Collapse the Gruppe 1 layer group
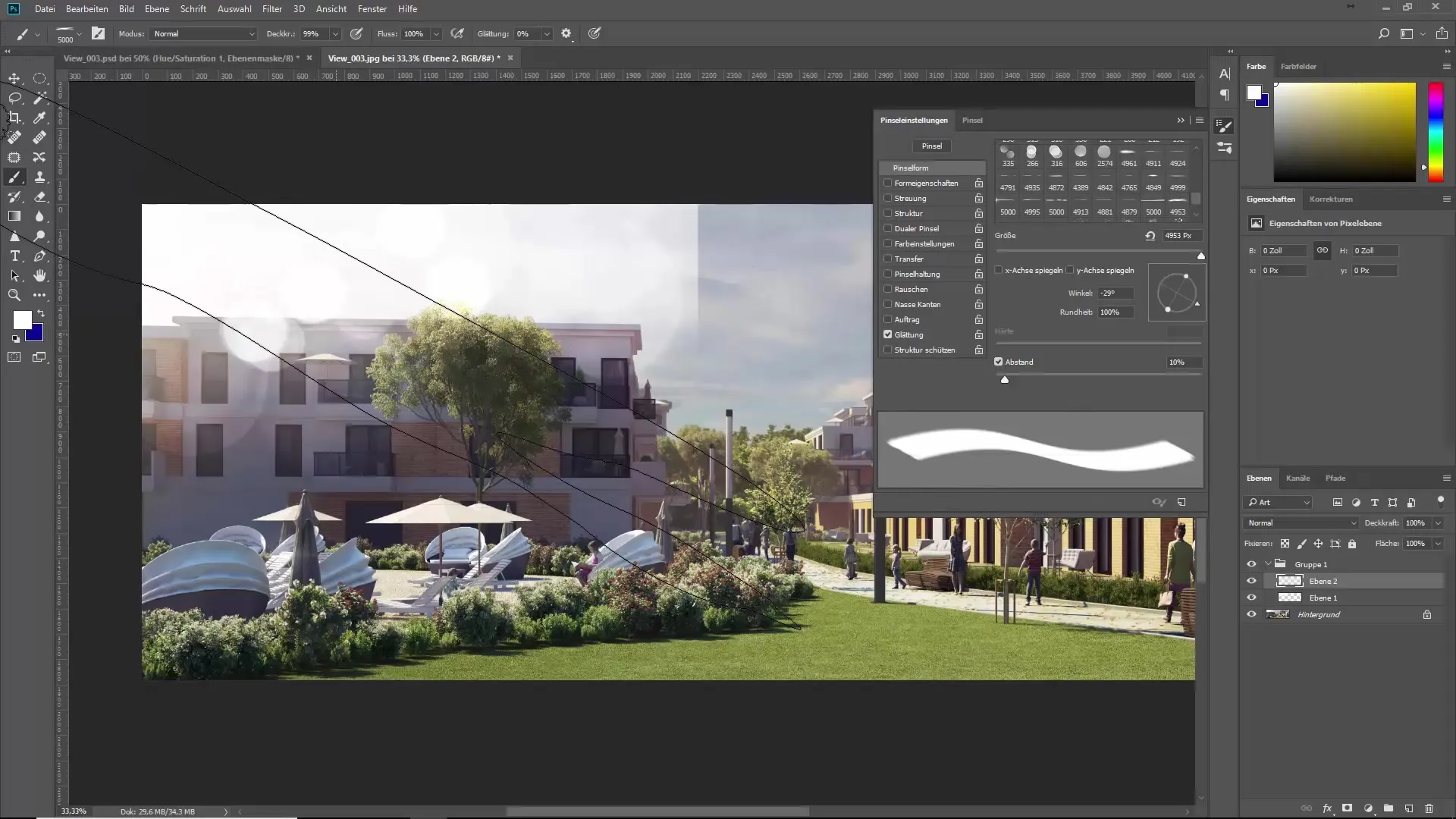The height and width of the screenshot is (819, 1456). pos(1268,564)
